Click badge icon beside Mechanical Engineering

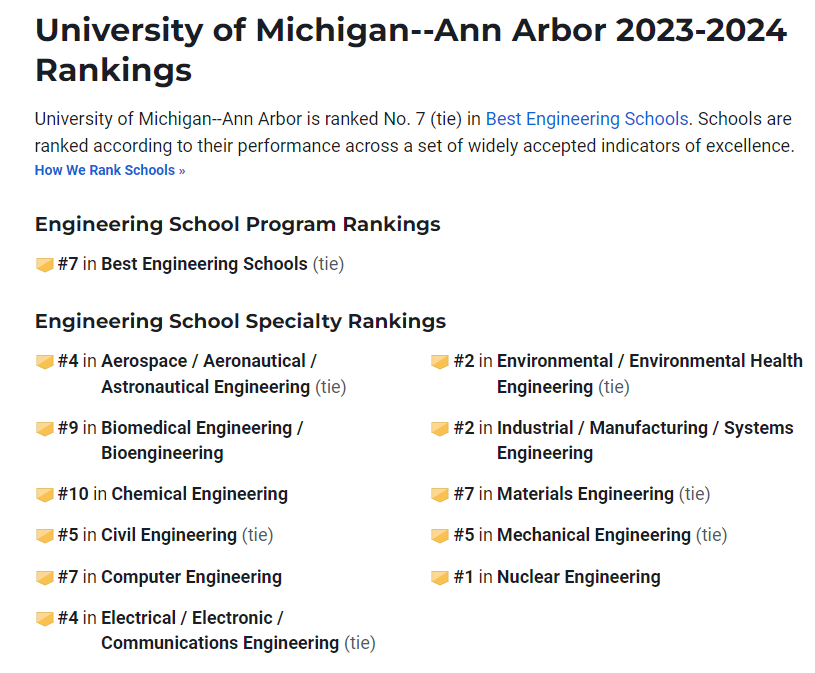click(440, 536)
